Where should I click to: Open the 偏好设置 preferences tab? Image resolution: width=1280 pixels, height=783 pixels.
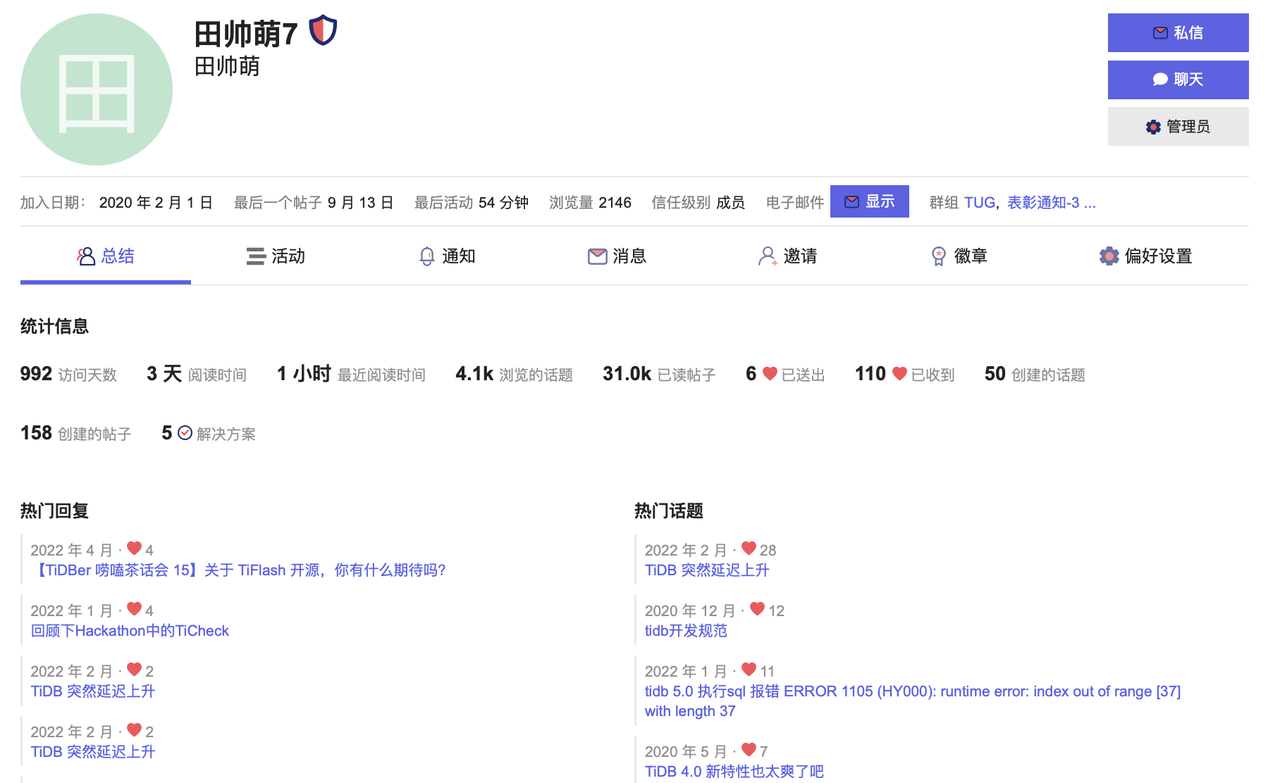tap(1146, 257)
